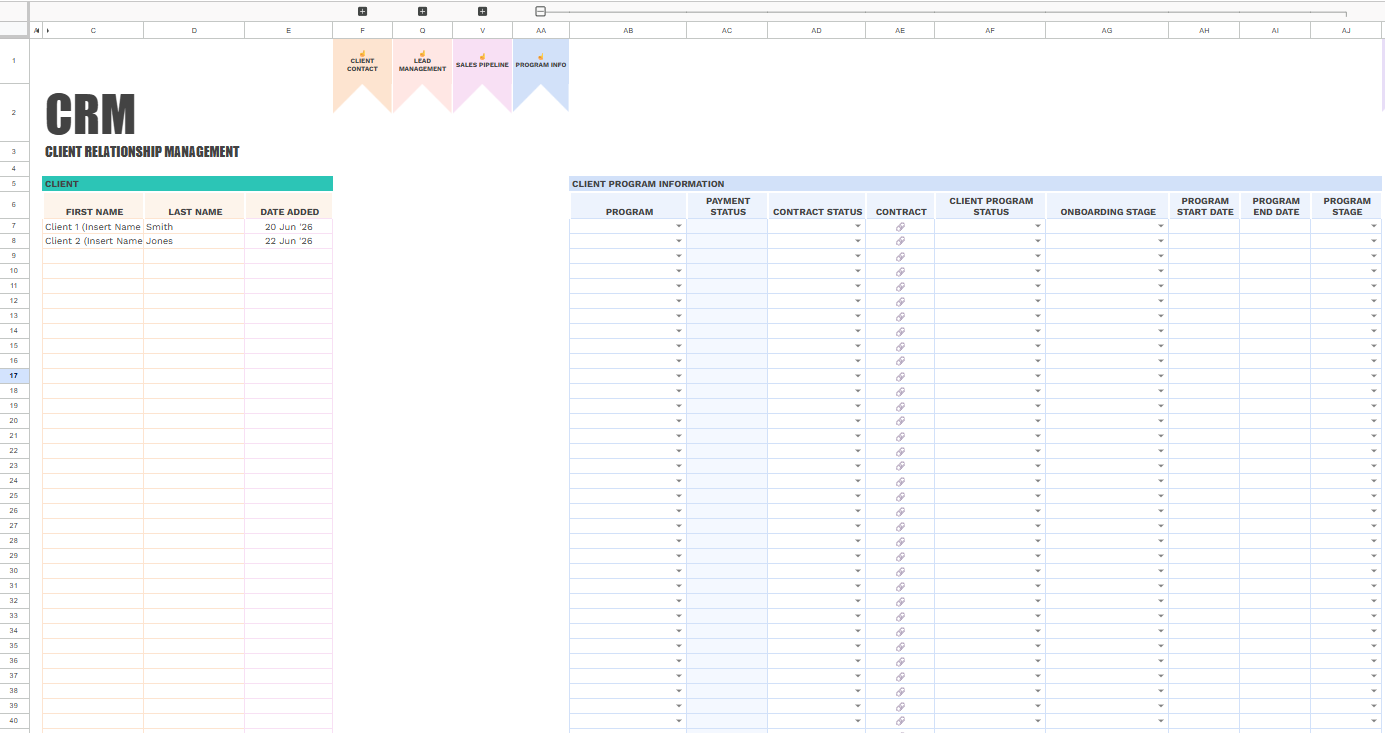Viewport: 1385px width, 733px height.
Task: Click the contract link icon in row 16
Action: click(x=900, y=362)
